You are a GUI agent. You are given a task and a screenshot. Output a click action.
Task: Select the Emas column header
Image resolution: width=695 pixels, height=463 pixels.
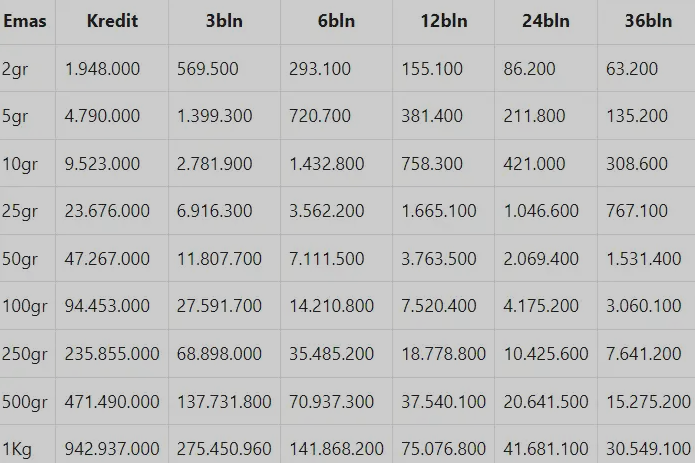(24, 21)
